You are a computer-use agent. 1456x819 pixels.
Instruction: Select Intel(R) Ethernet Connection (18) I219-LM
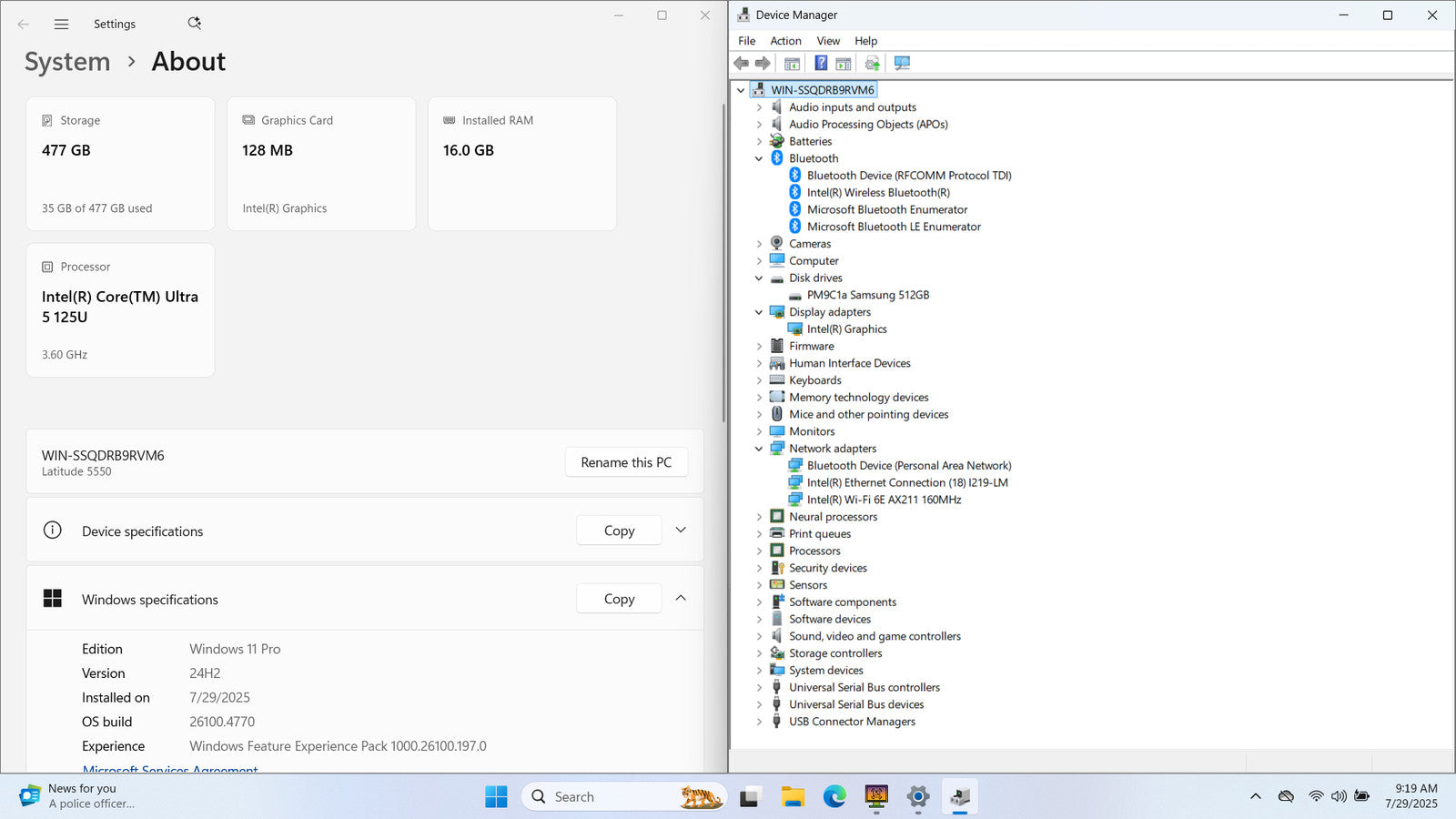(907, 483)
